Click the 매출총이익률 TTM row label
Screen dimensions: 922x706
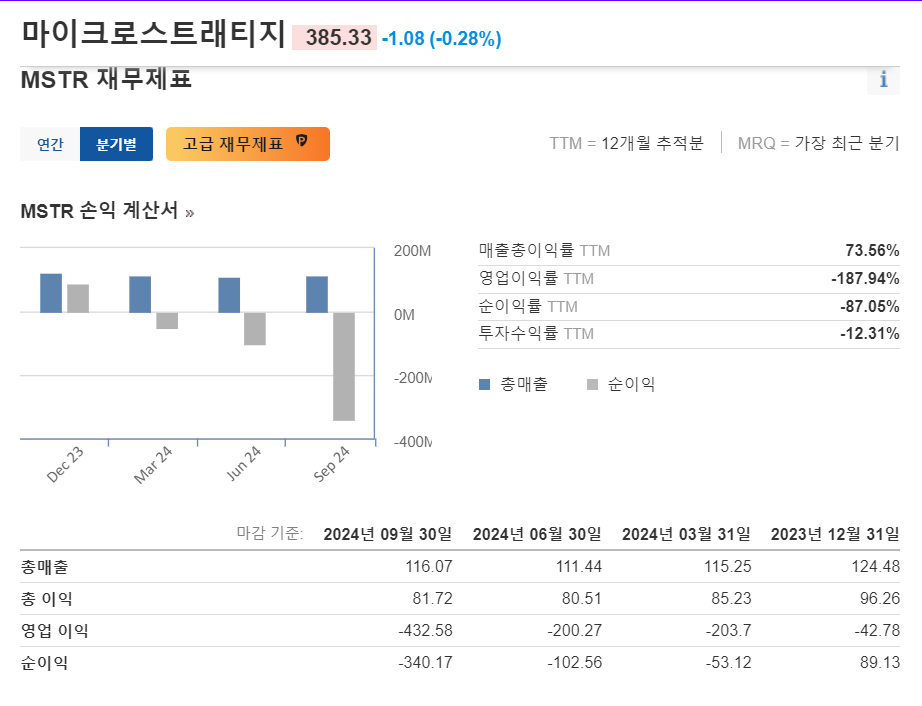544,250
